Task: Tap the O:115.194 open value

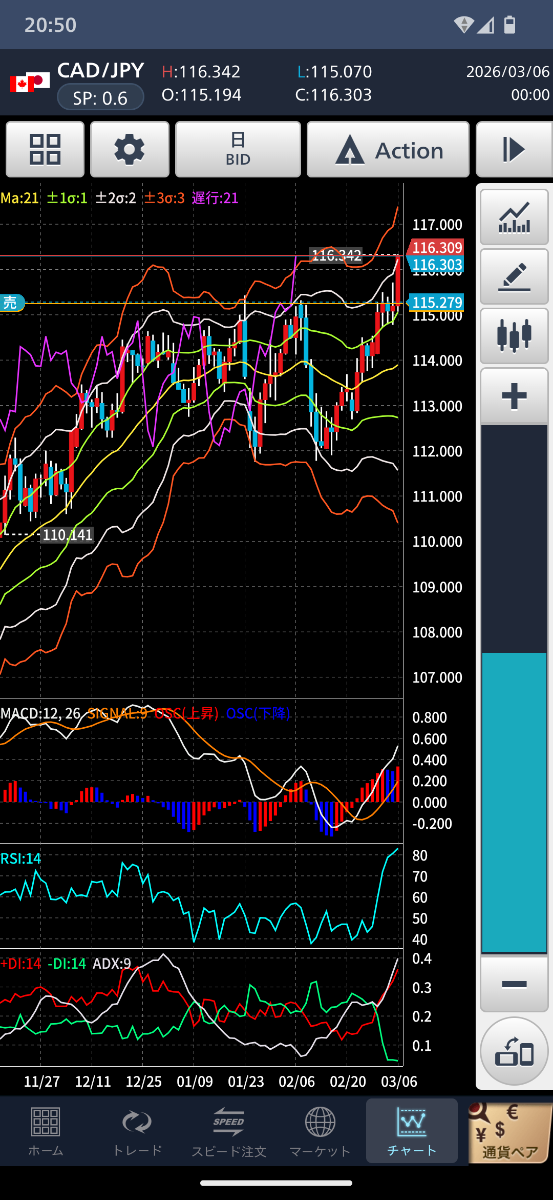Action: tap(201, 95)
